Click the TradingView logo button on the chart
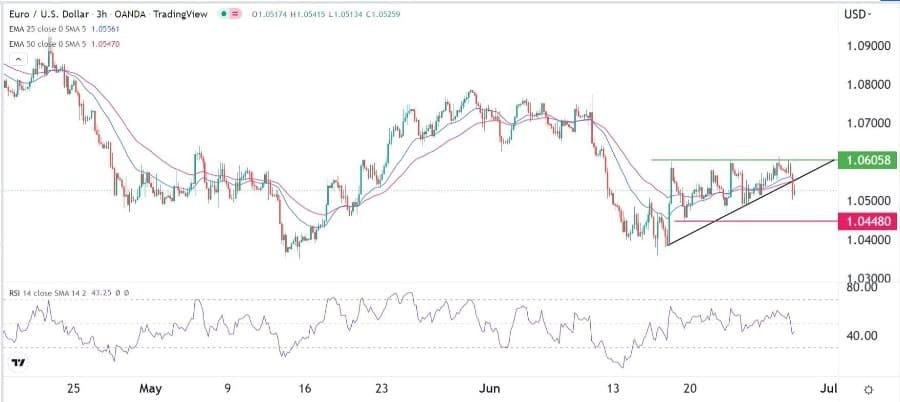Viewport: 900px width, 402px height. click(18, 362)
